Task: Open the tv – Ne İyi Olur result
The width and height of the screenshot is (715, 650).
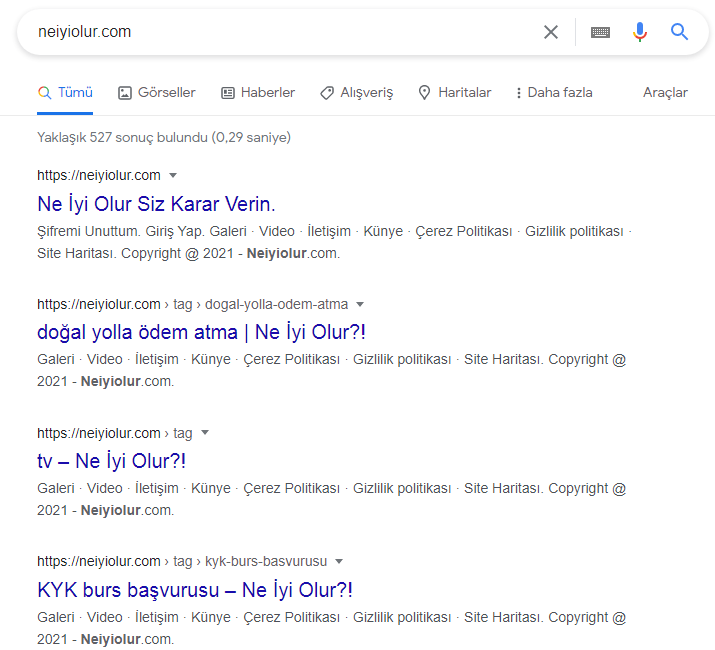Action: [x=112, y=461]
